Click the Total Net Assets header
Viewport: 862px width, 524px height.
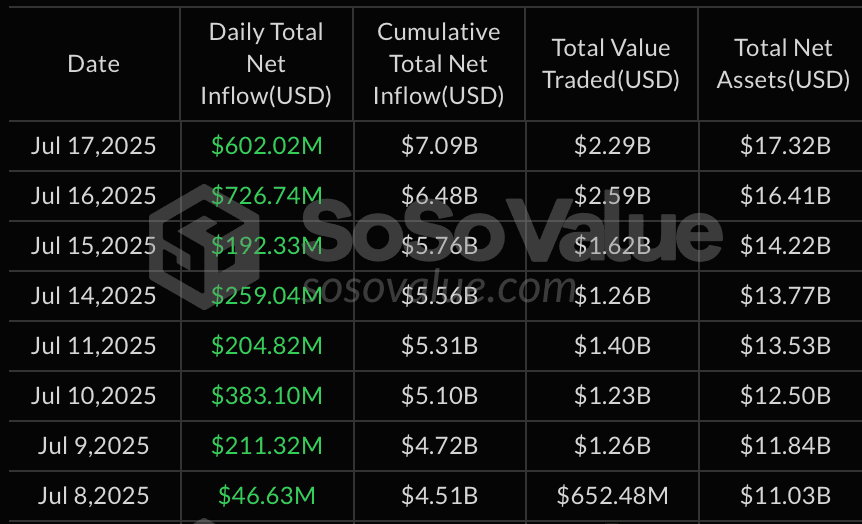click(783, 64)
